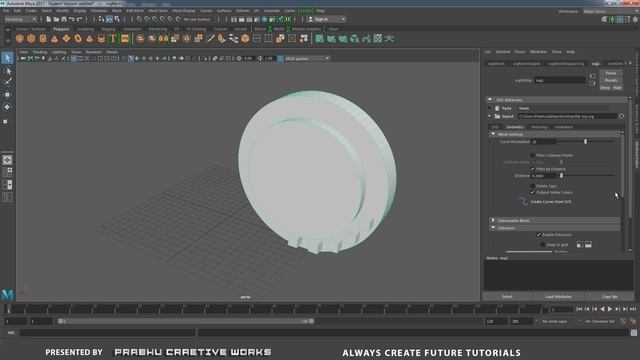Switch to the Texturing tab
This screenshot has height=360, width=640.
[x=539, y=127]
